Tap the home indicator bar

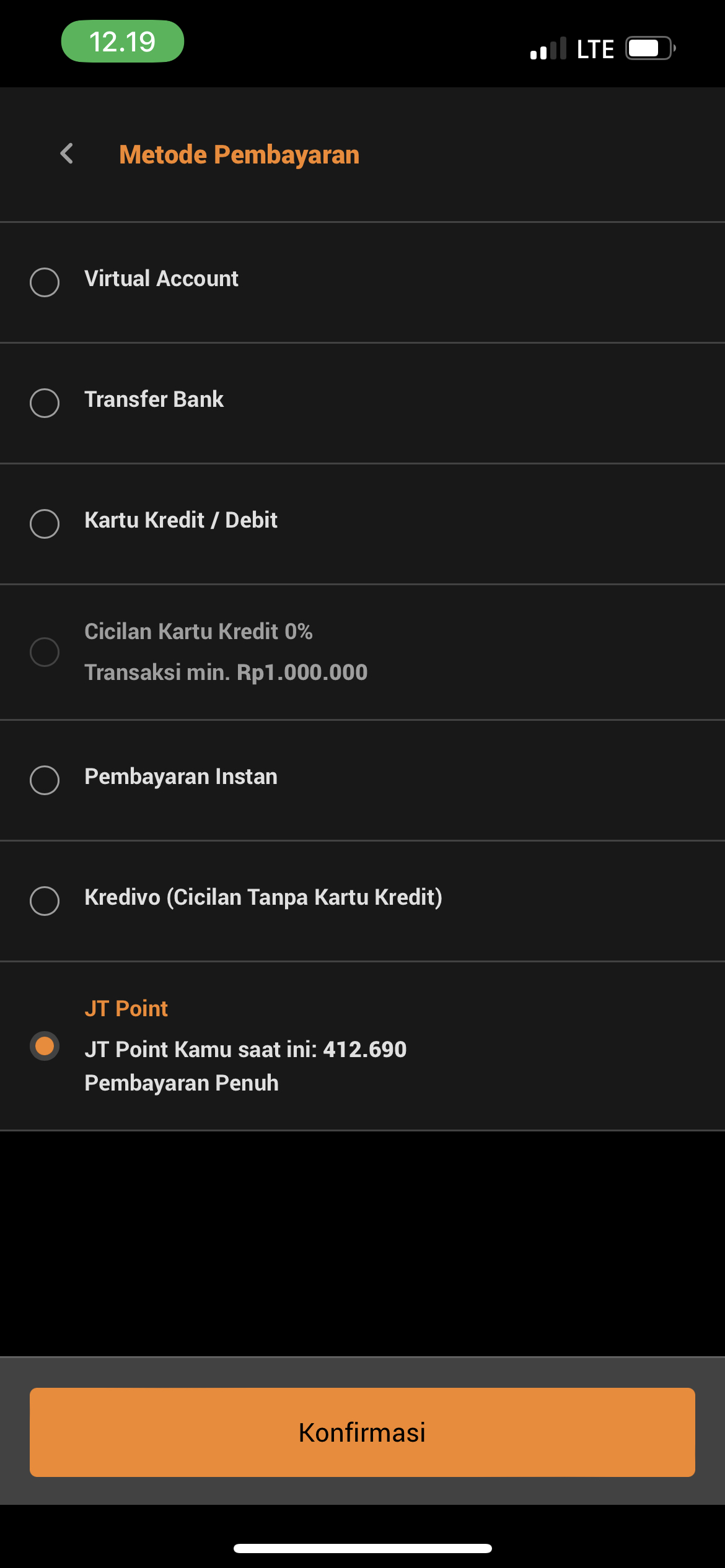pos(362,1548)
